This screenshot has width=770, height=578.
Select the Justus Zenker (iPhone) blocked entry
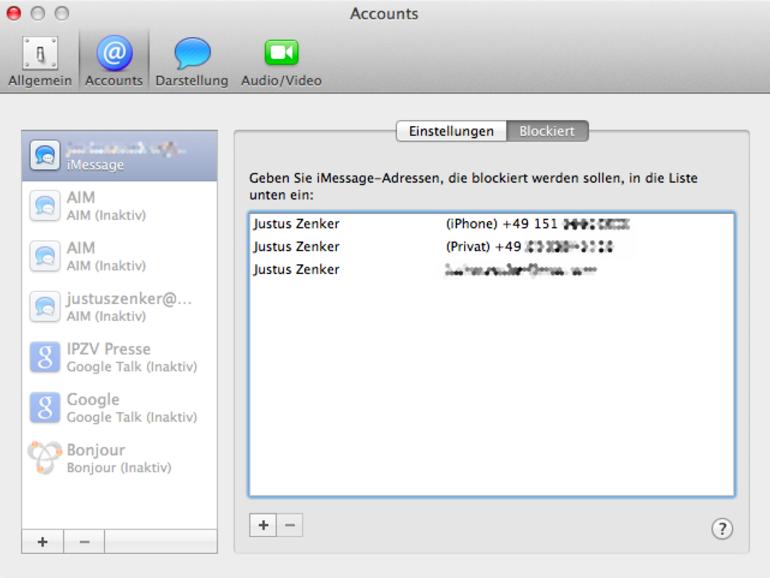491,224
